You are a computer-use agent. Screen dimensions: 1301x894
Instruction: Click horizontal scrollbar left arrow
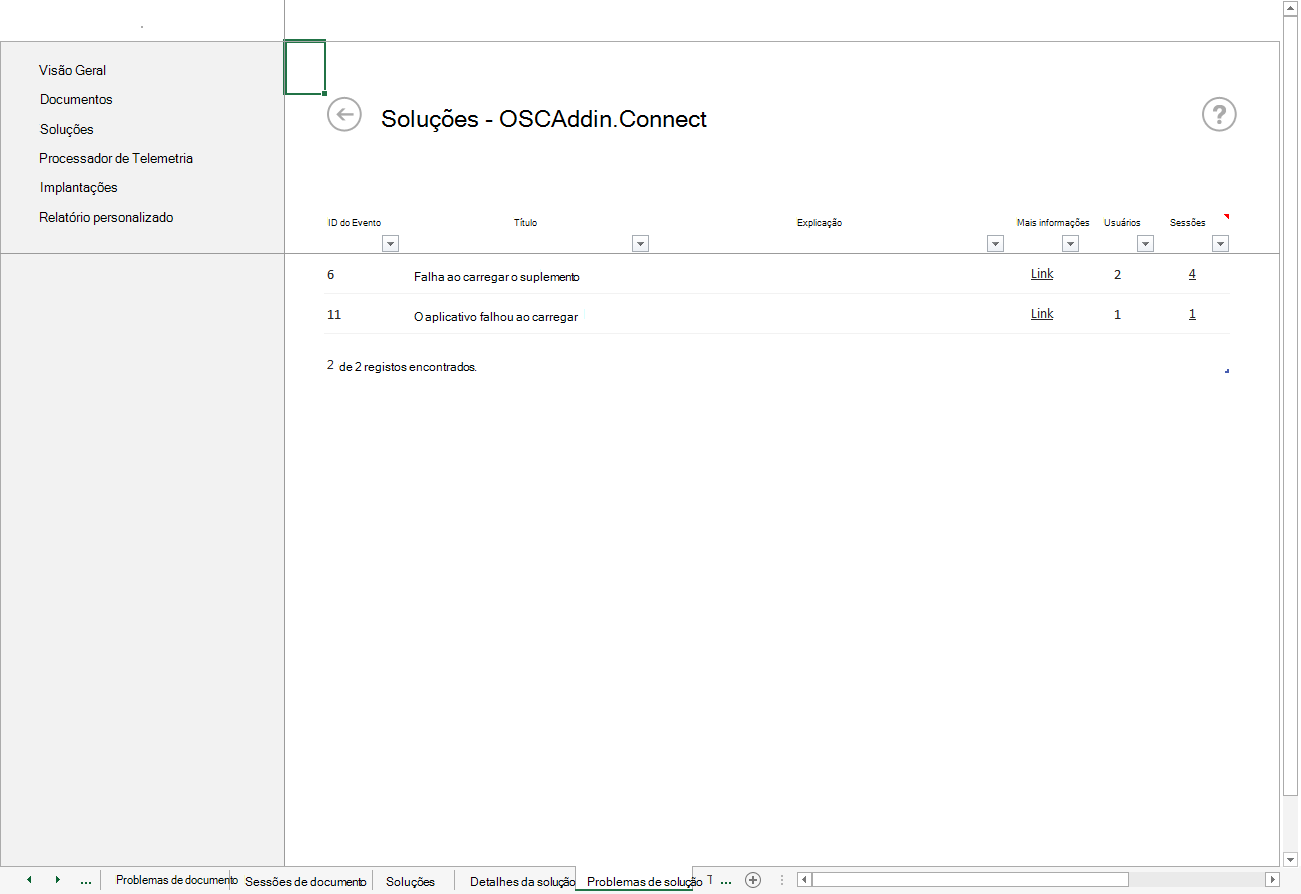coord(804,880)
